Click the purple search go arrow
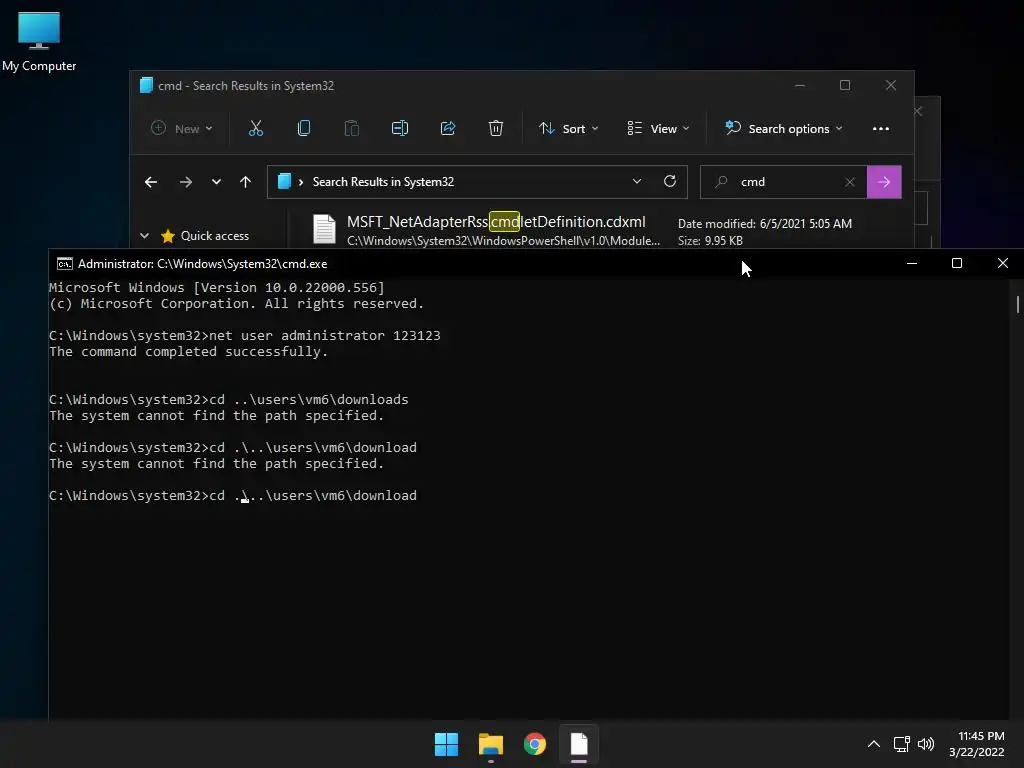Screen dimensions: 1024x768 click(x=884, y=182)
